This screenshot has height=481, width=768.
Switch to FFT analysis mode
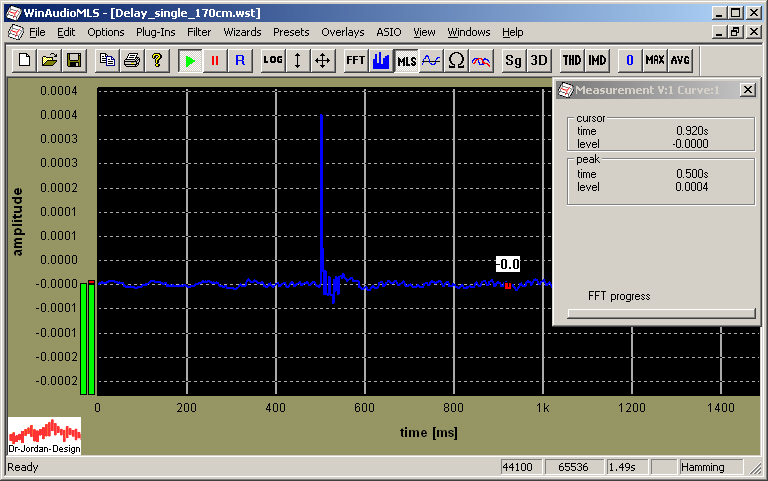point(355,60)
